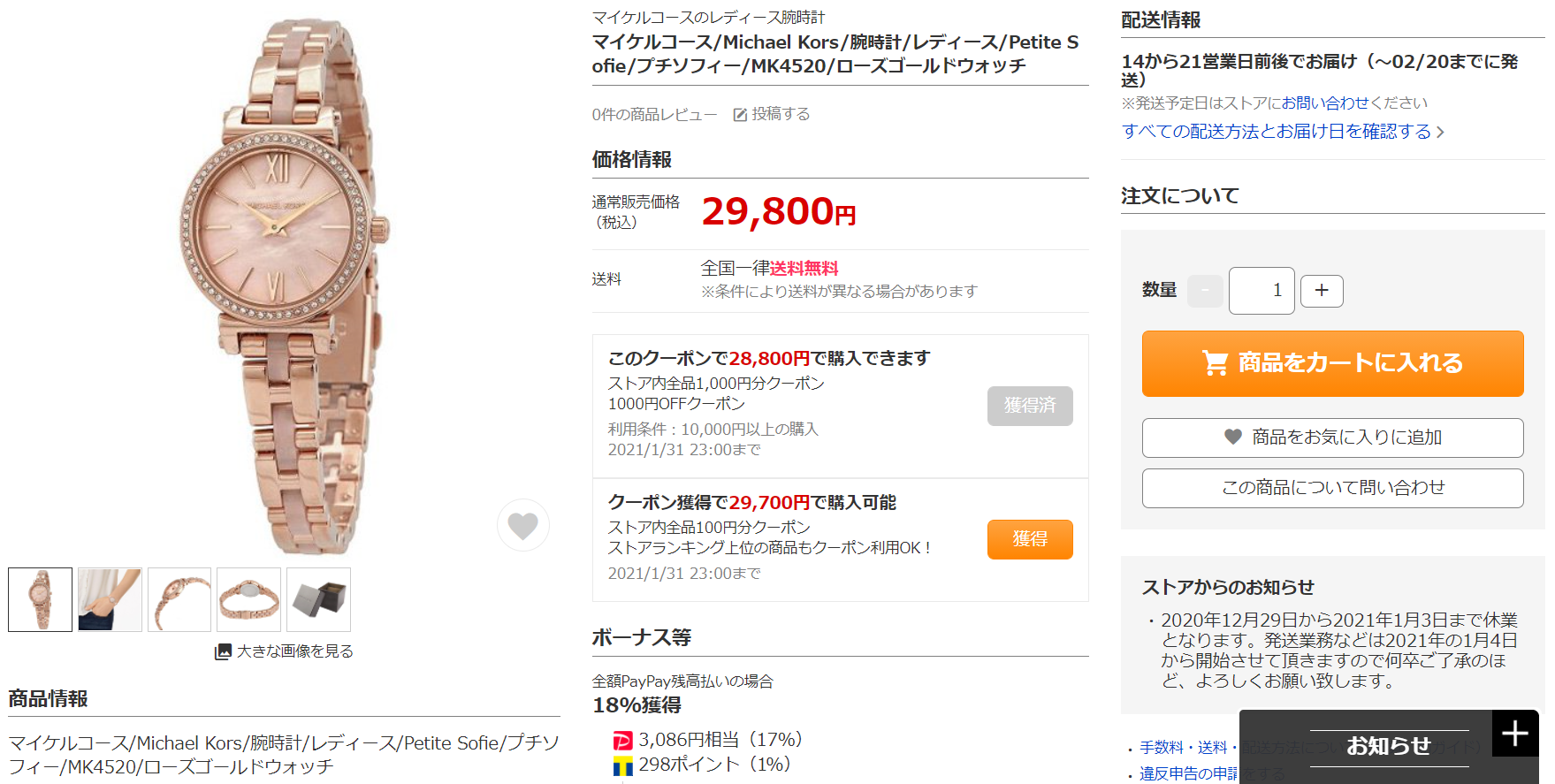
Task: Select the wrist-worn watch thumbnail
Action: tap(110, 599)
